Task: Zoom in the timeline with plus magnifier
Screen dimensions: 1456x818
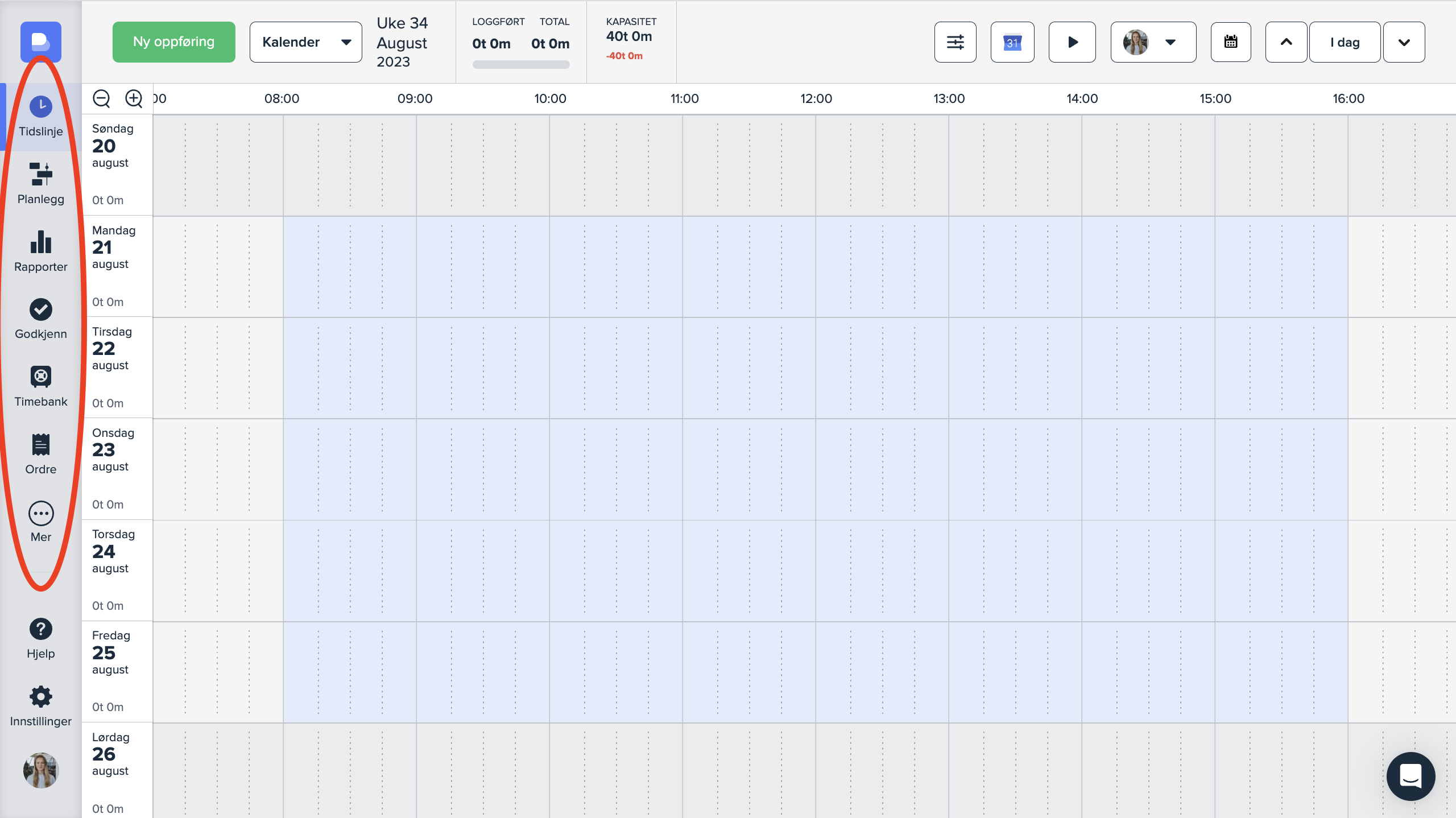Action: tap(134, 98)
